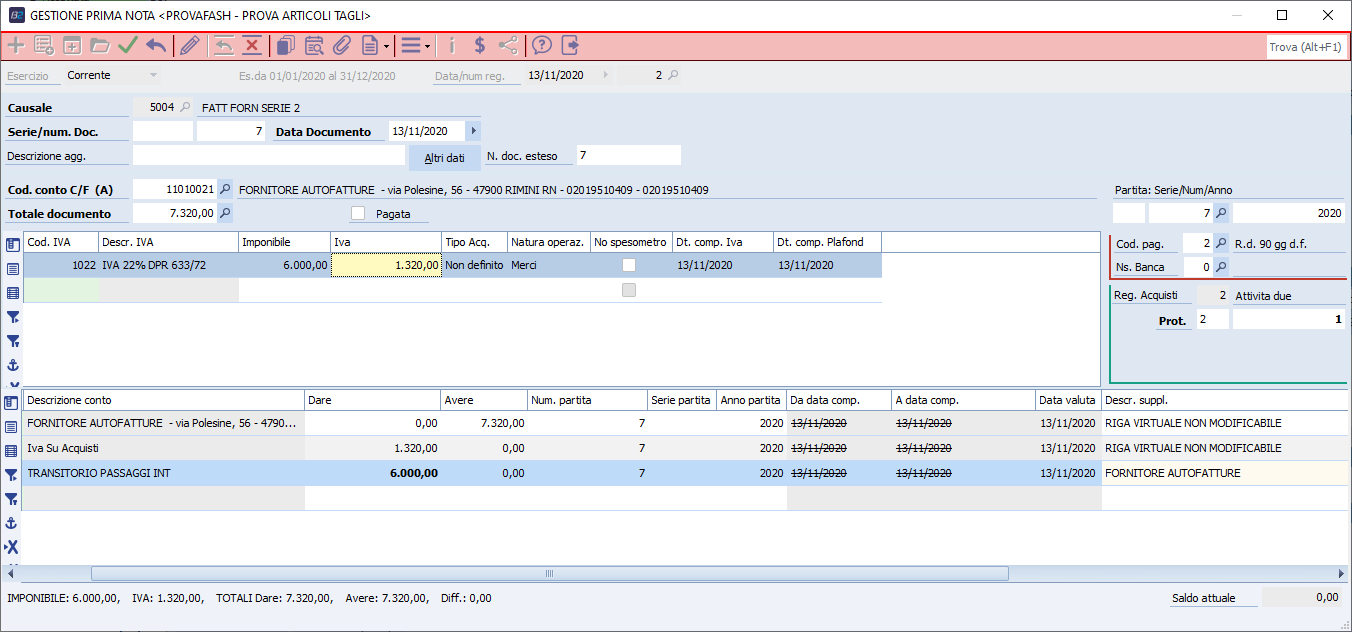Click the lookup magnifier next to Cod. pag.

pos(1221,243)
